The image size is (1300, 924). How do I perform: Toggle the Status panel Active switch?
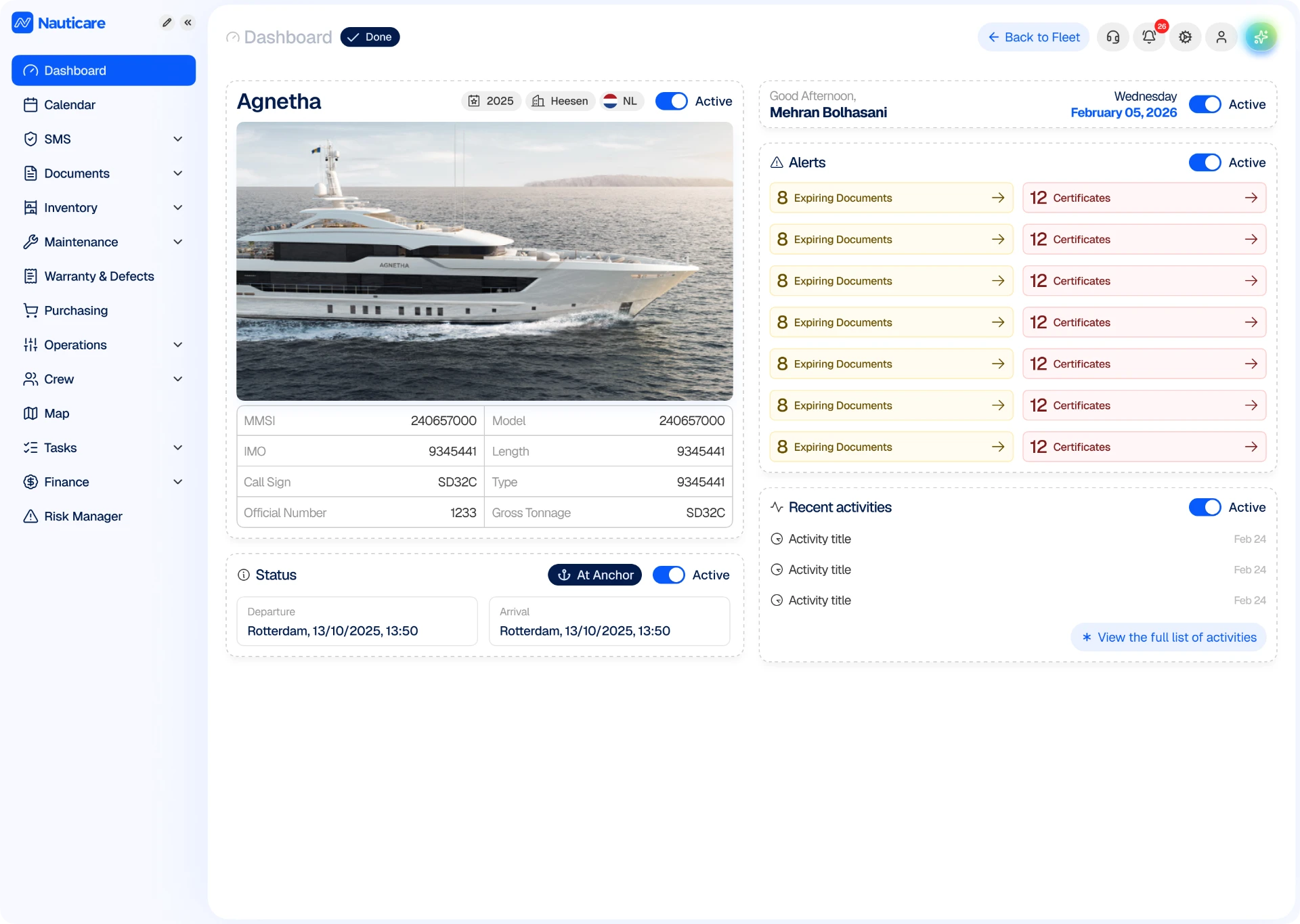(669, 575)
